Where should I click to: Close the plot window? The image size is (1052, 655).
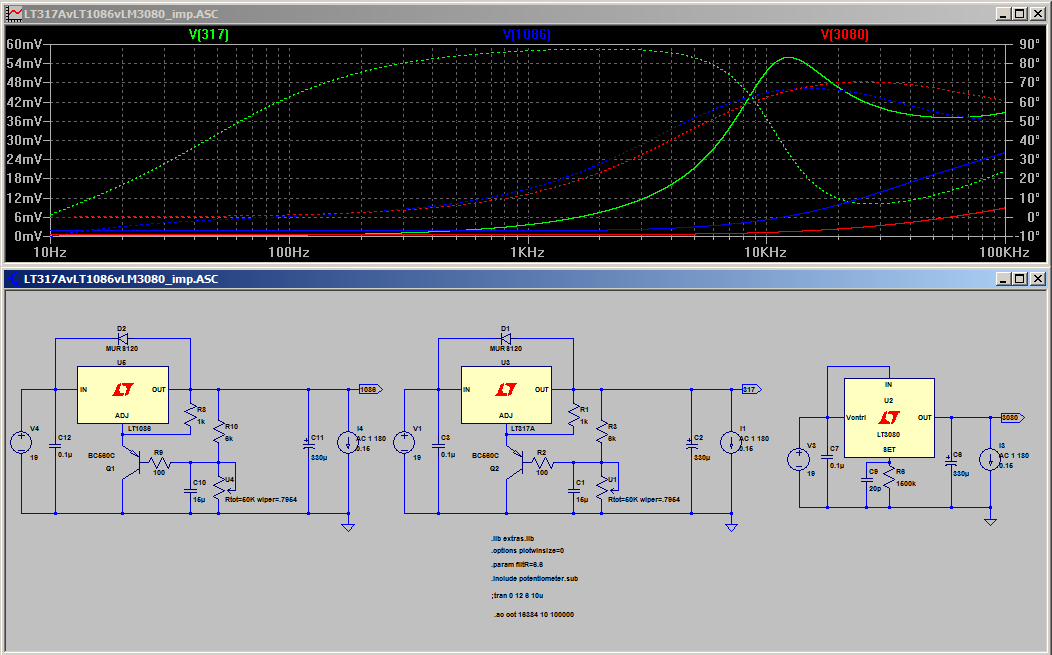[x=1037, y=13]
